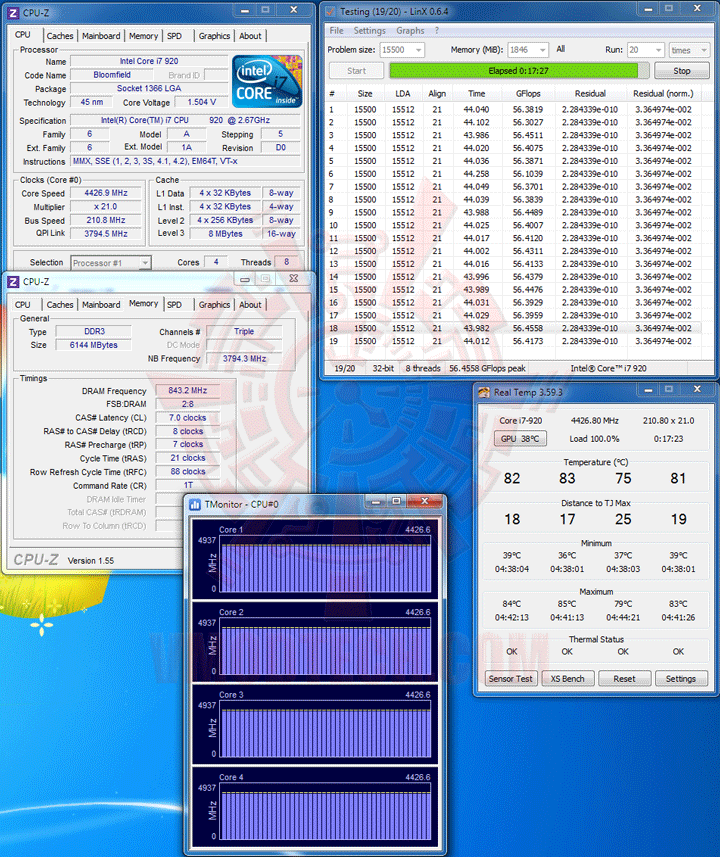Viewport: 720px width, 857px height.
Task: Close the top CPU-Z window
Action: coord(294,10)
